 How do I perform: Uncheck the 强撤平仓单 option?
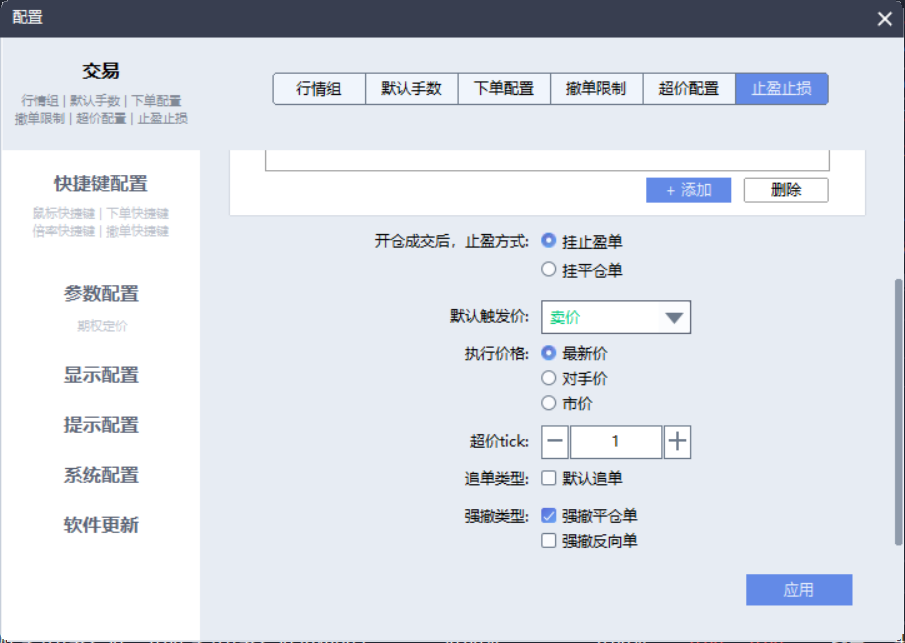548,515
